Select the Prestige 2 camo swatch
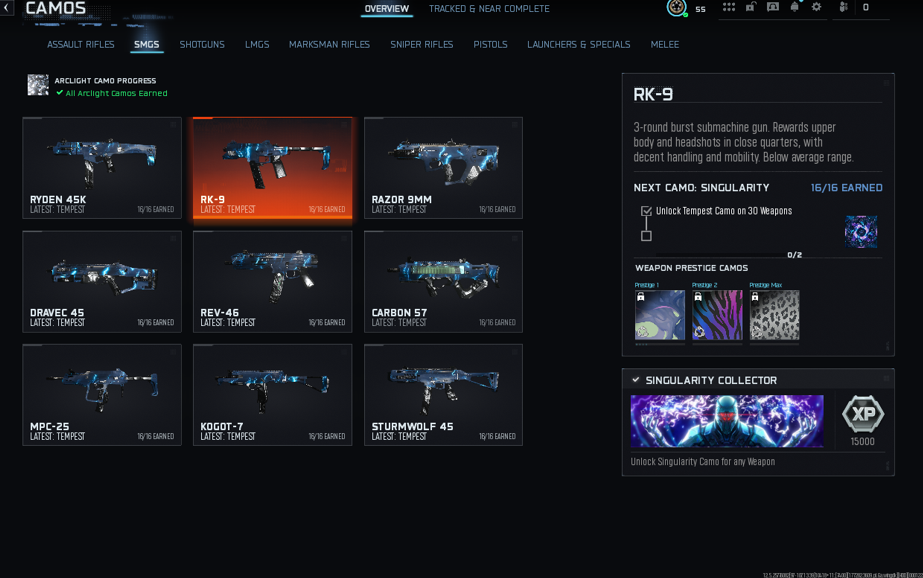Viewport: 923px width, 578px height. pyautogui.click(x=717, y=315)
